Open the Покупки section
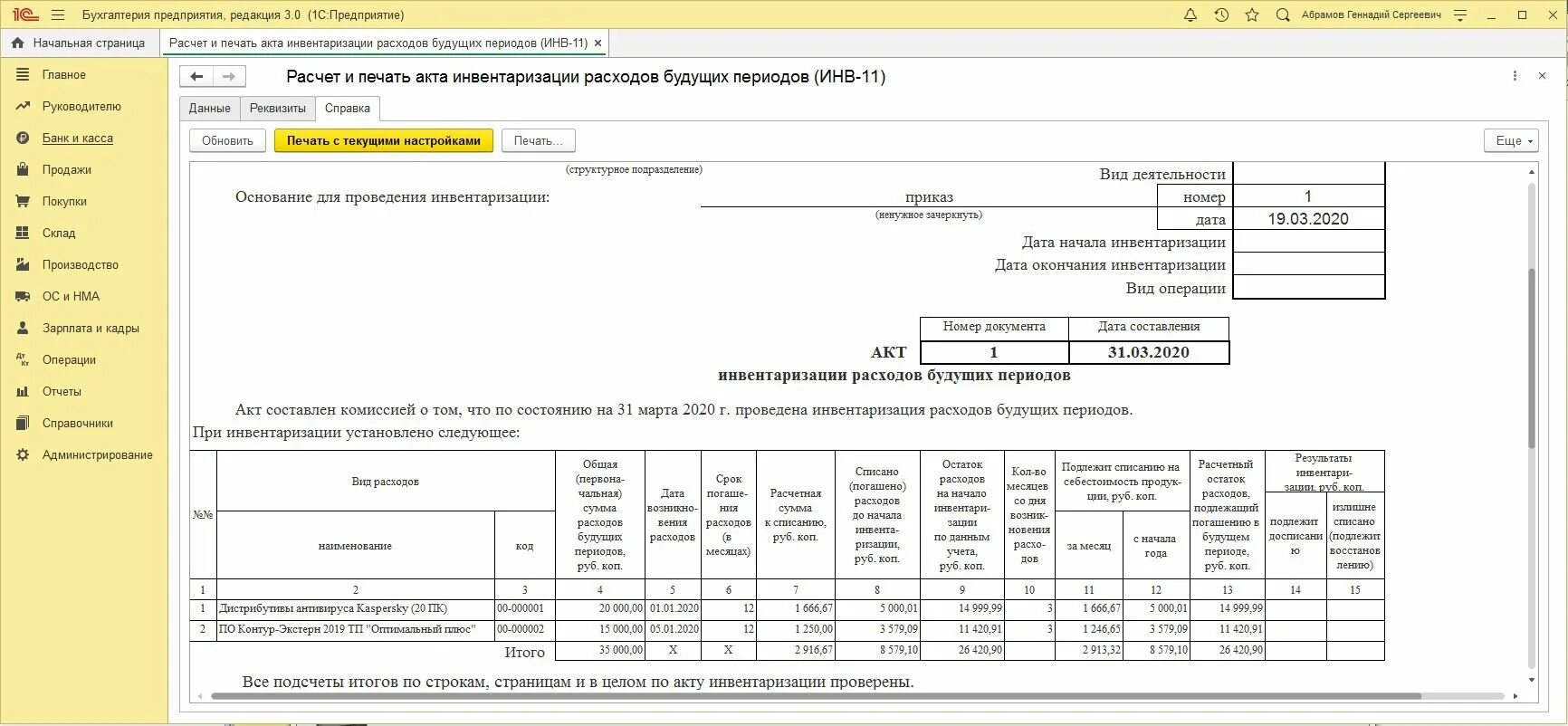The width and height of the screenshot is (1568, 726). tap(64, 202)
